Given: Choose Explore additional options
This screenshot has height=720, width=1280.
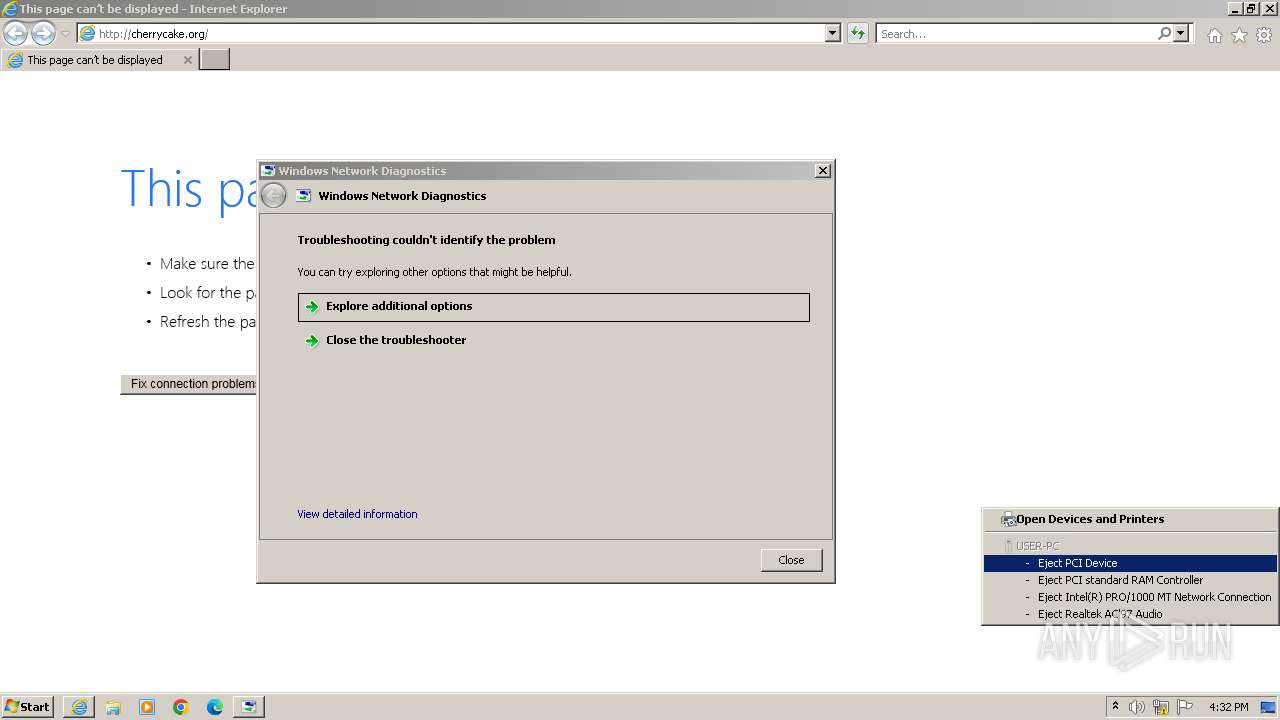Looking at the screenshot, I should coord(553,307).
